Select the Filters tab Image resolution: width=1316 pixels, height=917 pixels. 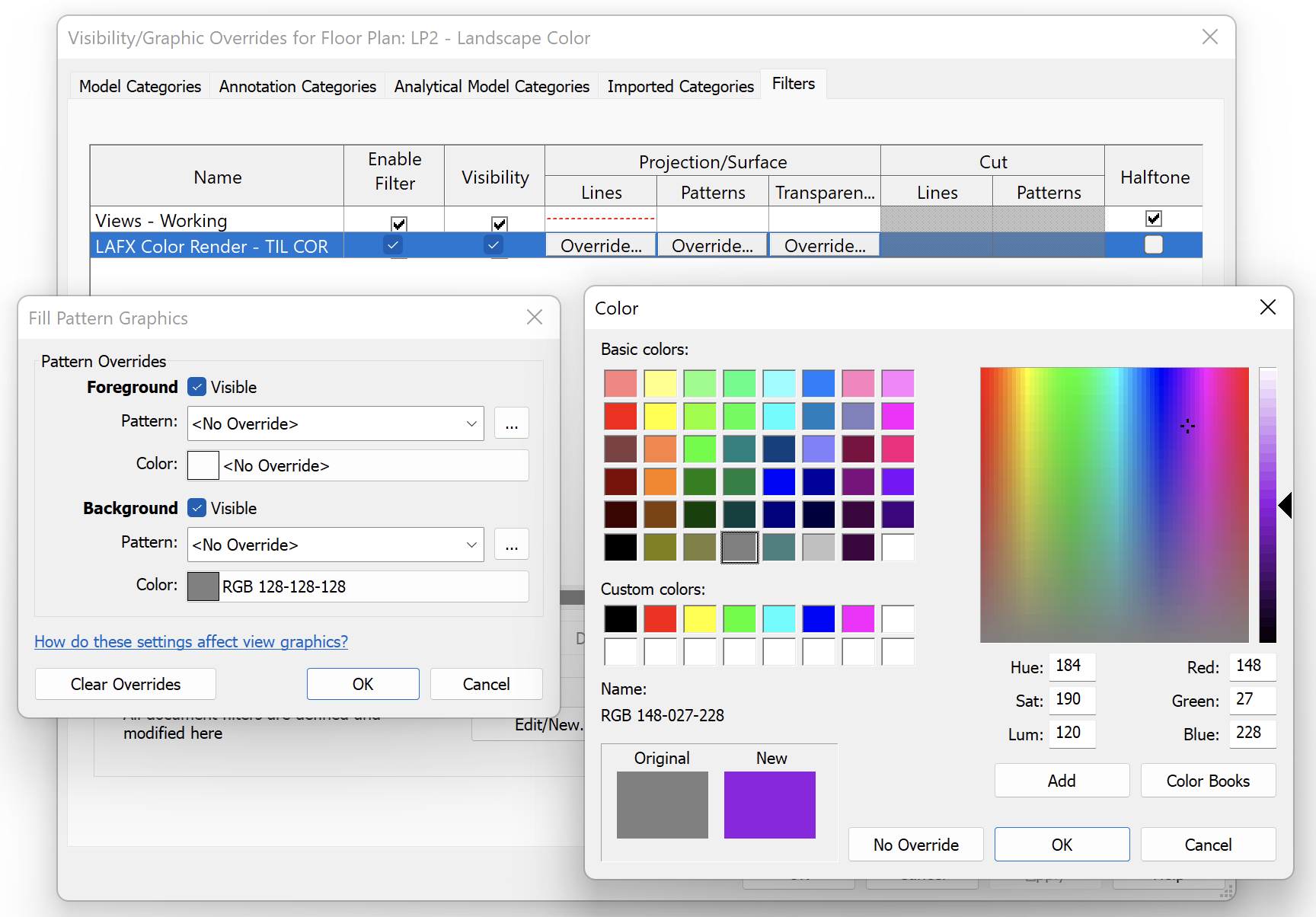coord(794,84)
